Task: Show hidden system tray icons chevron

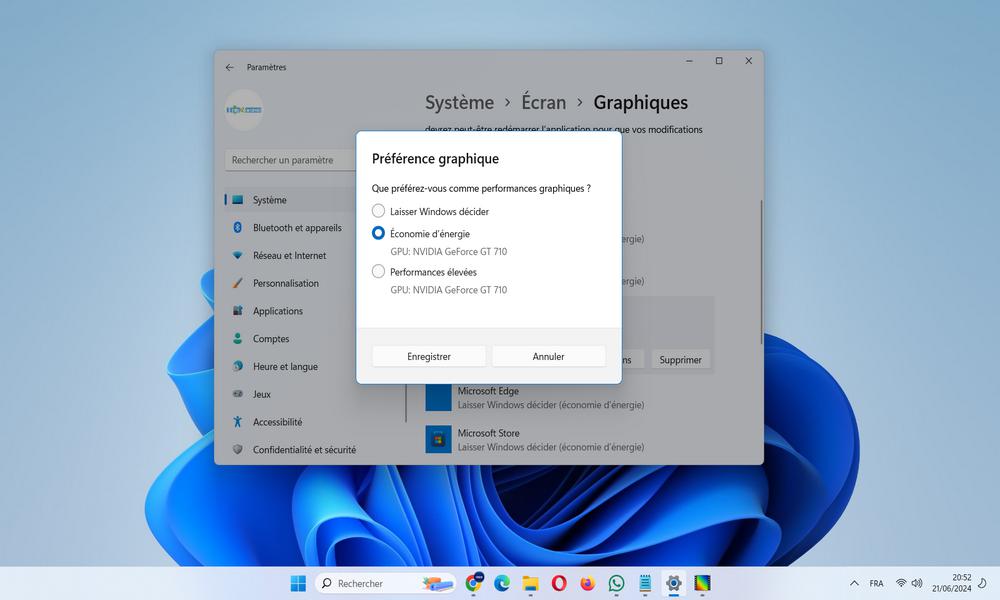Action: coord(854,583)
